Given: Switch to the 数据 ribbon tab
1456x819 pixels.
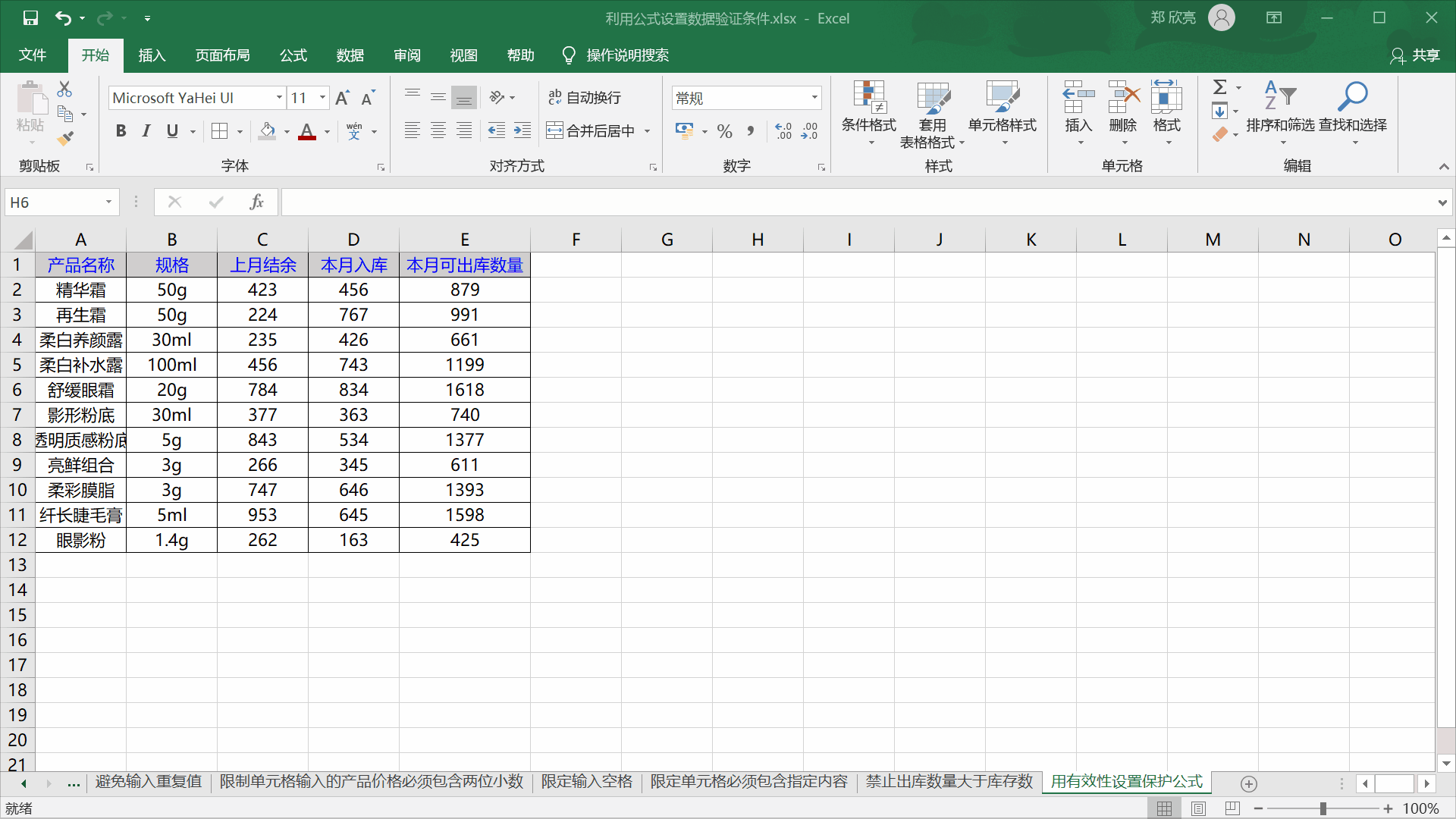Looking at the screenshot, I should coord(350,55).
